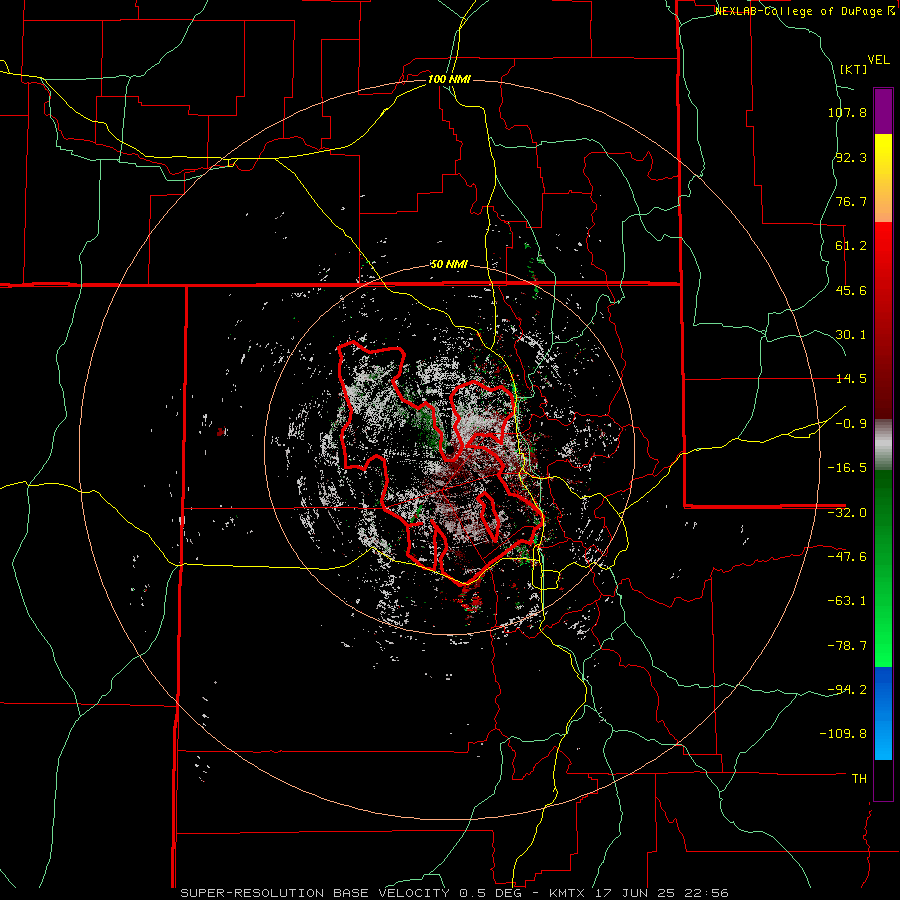The image size is (900, 900).
Task: Click the VEL legend title
Action: click(x=878, y=60)
